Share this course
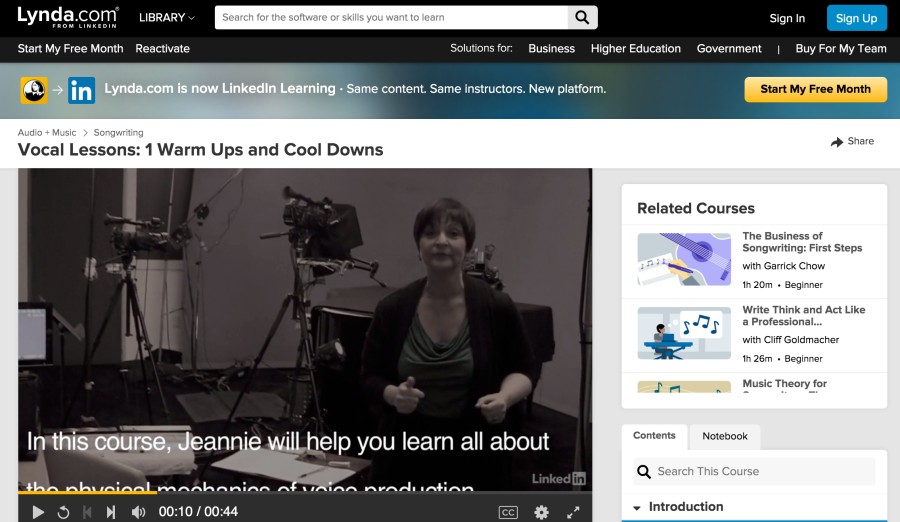This screenshot has height=522, width=900. point(852,142)
